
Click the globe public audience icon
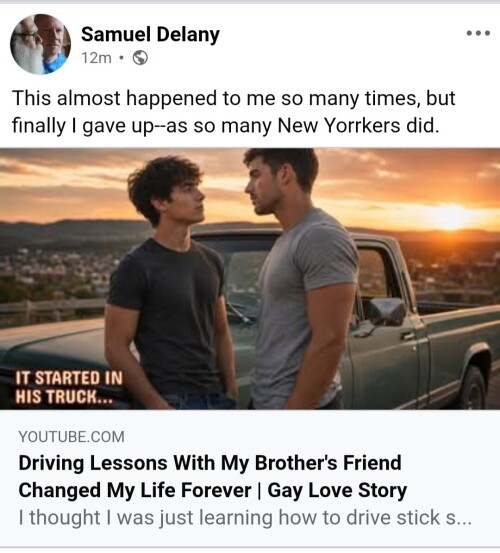[x=140, y=58]
